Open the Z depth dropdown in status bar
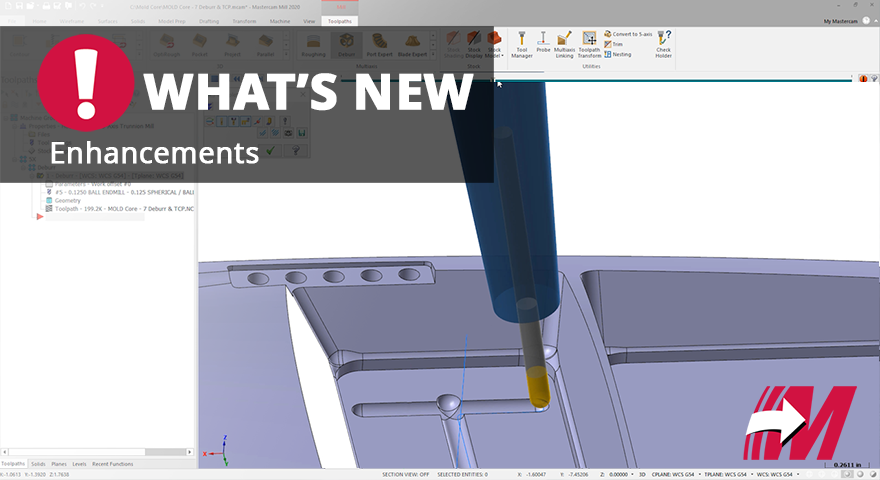 click(x=632, y=475)
